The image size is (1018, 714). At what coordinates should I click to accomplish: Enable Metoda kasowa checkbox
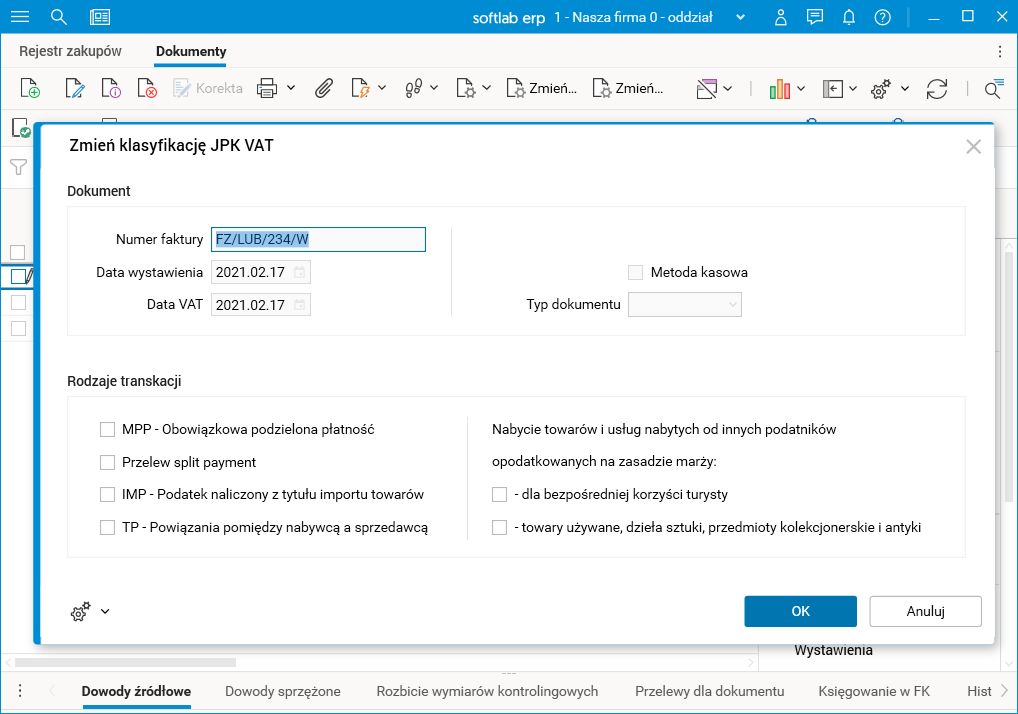[636, 273]
